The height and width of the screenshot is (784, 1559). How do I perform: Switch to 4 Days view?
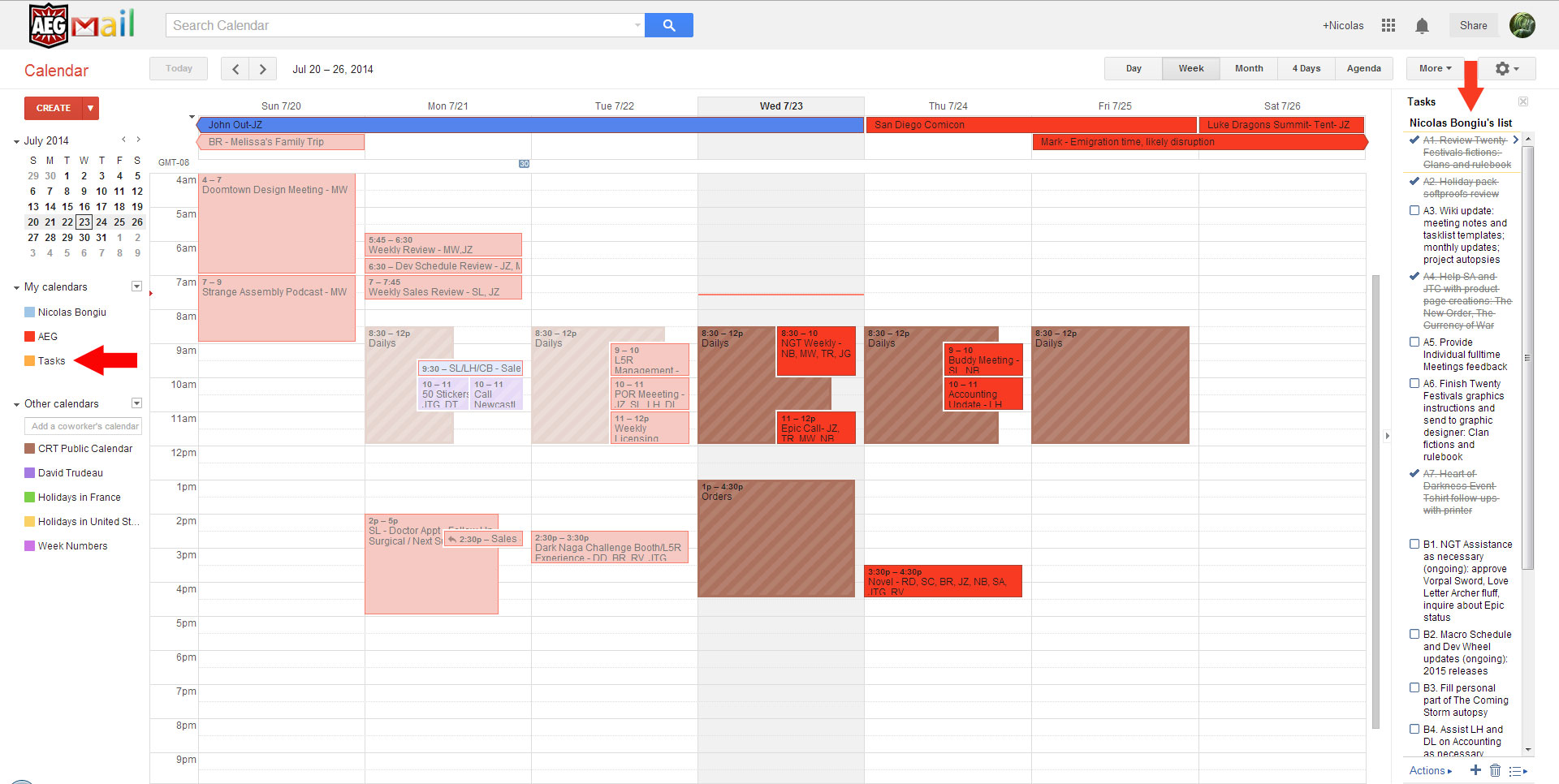1306,69
